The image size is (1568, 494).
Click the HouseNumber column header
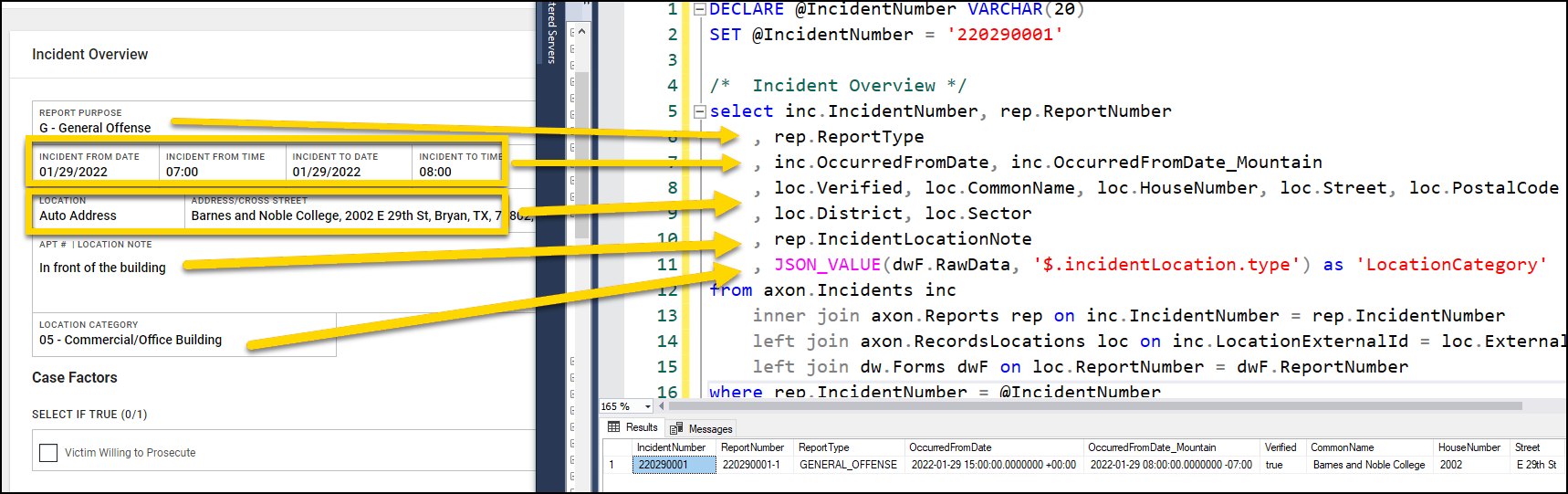(1471, 447)
